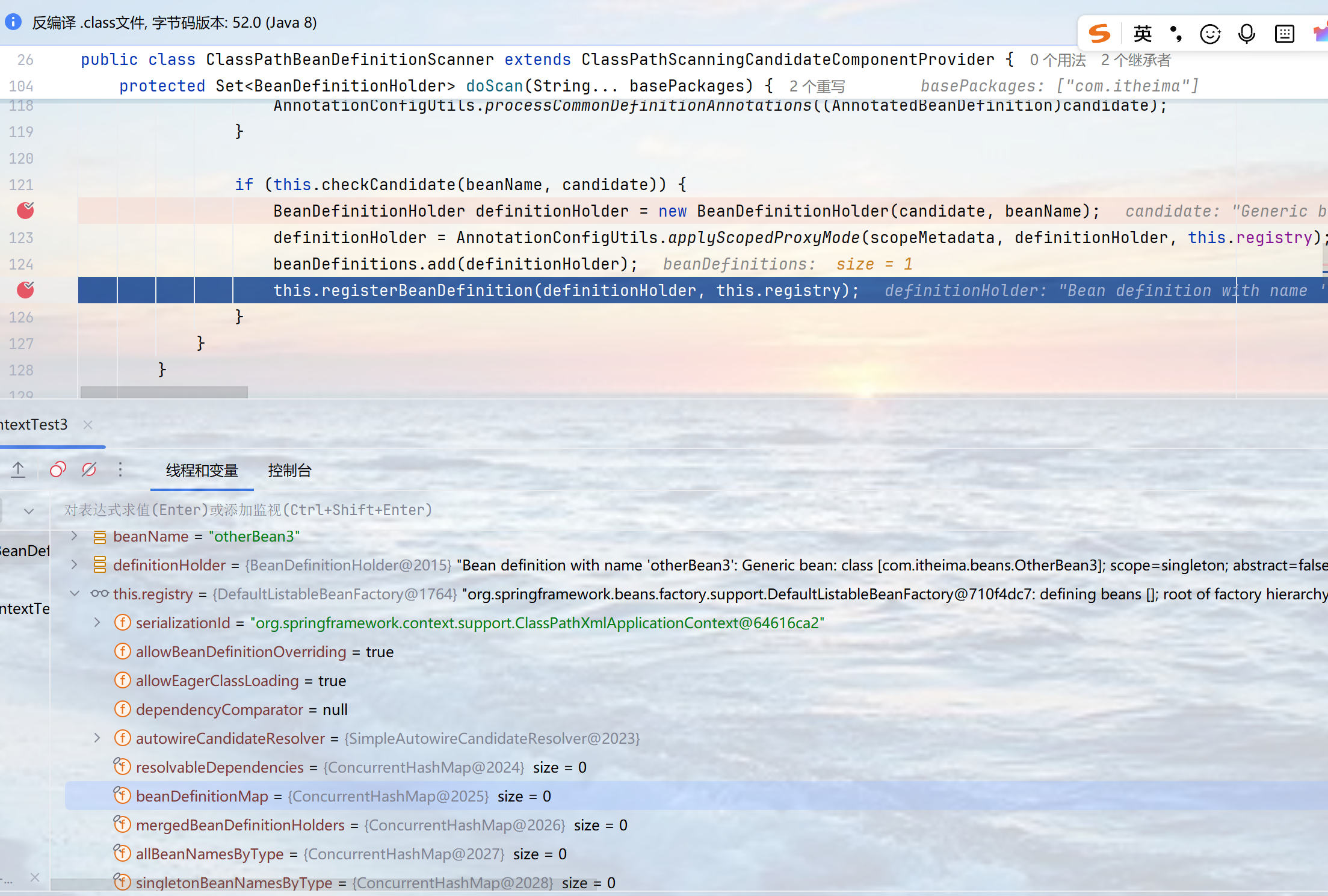This screenshot has width=1328, height=896.
Task: Select the 线程和变量 tab
Action: click(202, 471)
